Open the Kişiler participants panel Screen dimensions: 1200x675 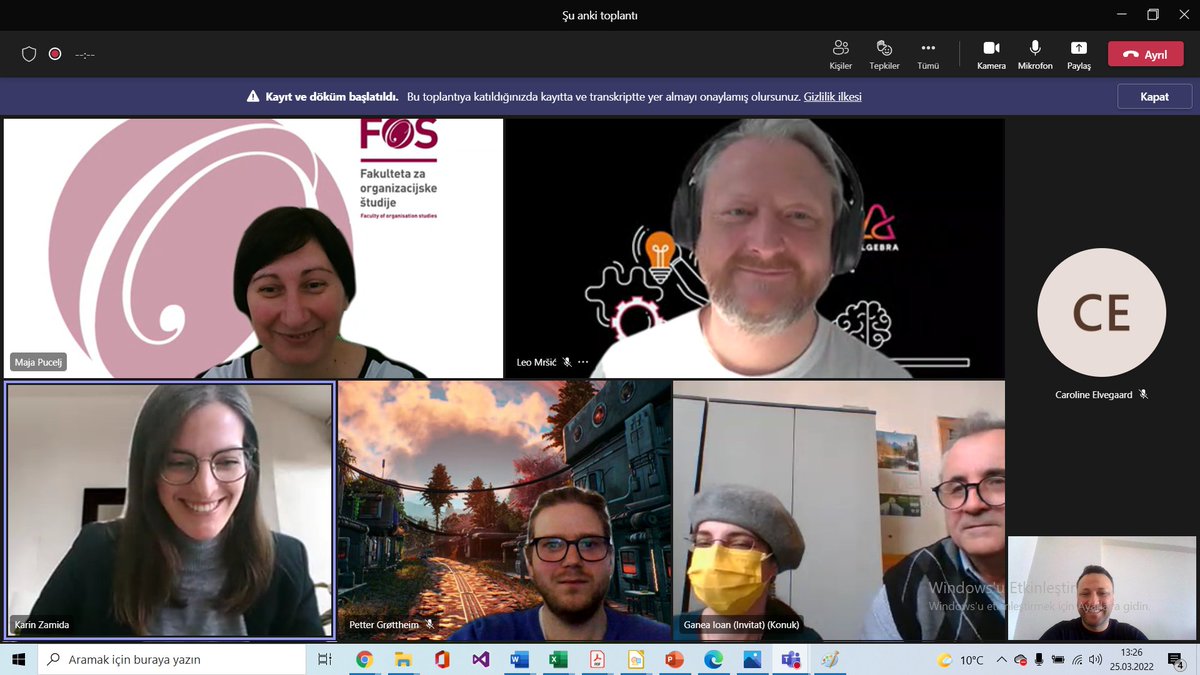pos(840,55)
